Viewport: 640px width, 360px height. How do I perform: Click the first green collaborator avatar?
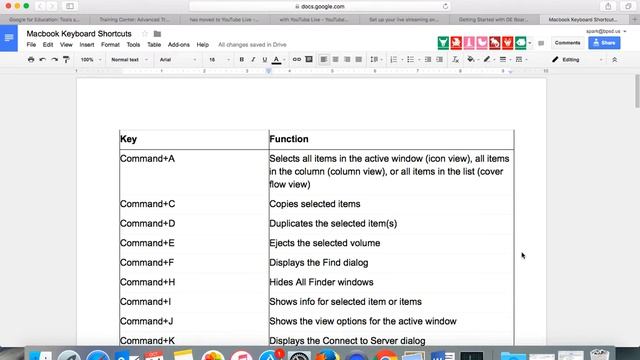coord(443,42)
